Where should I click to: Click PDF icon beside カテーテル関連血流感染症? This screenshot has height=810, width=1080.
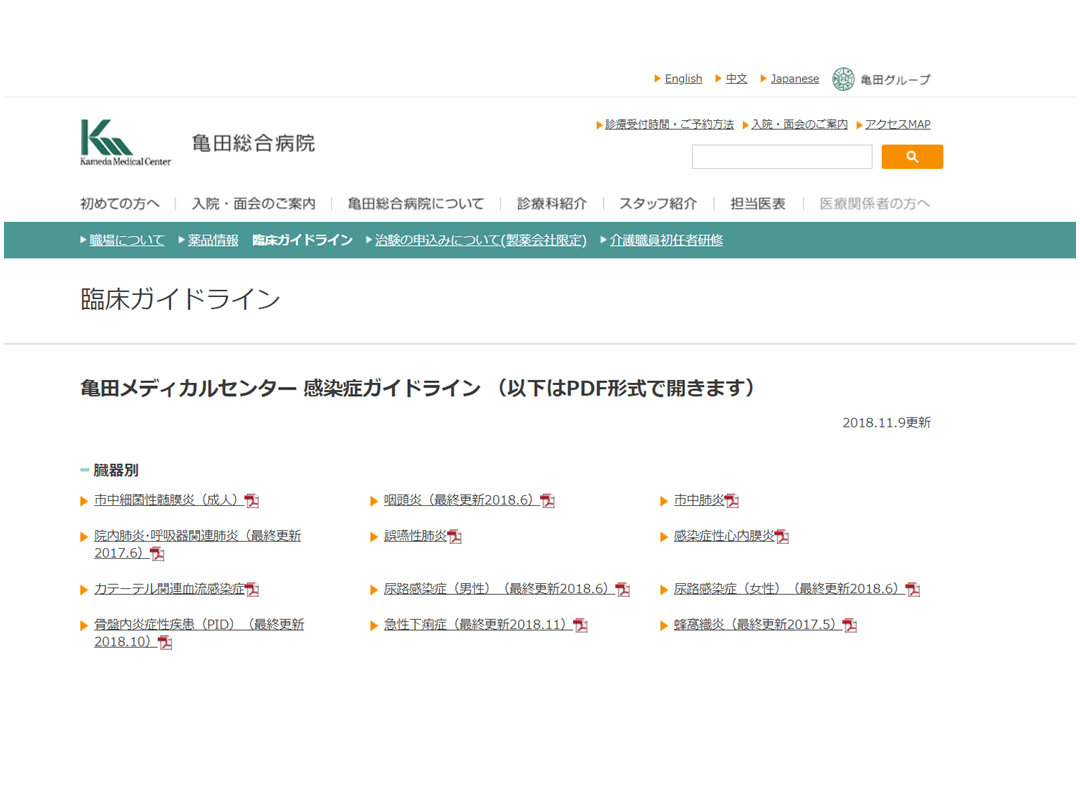click(x=252, y=590)
